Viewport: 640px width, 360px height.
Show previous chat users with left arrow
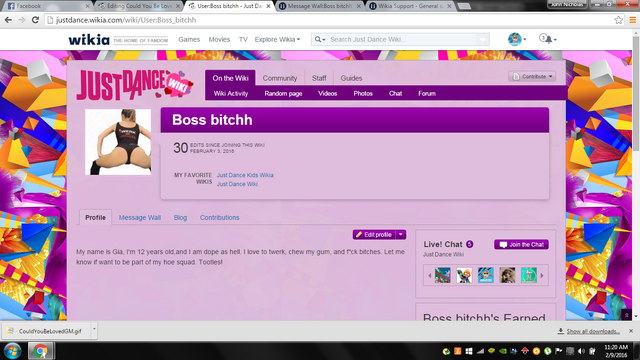[429, 276]
